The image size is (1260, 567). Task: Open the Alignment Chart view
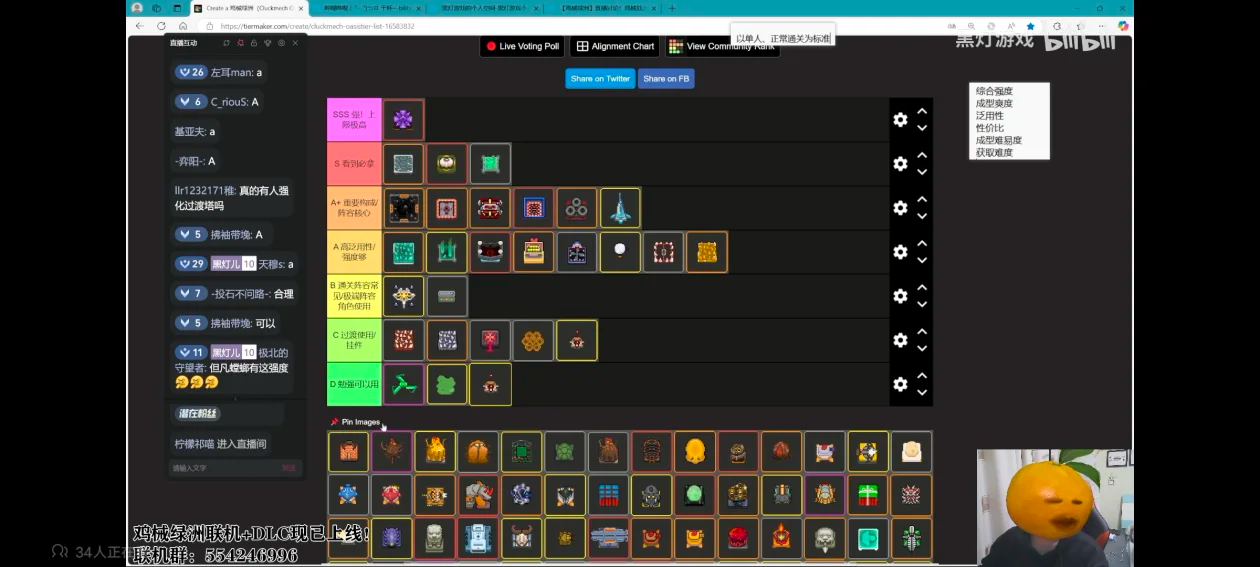click(614, 46)
